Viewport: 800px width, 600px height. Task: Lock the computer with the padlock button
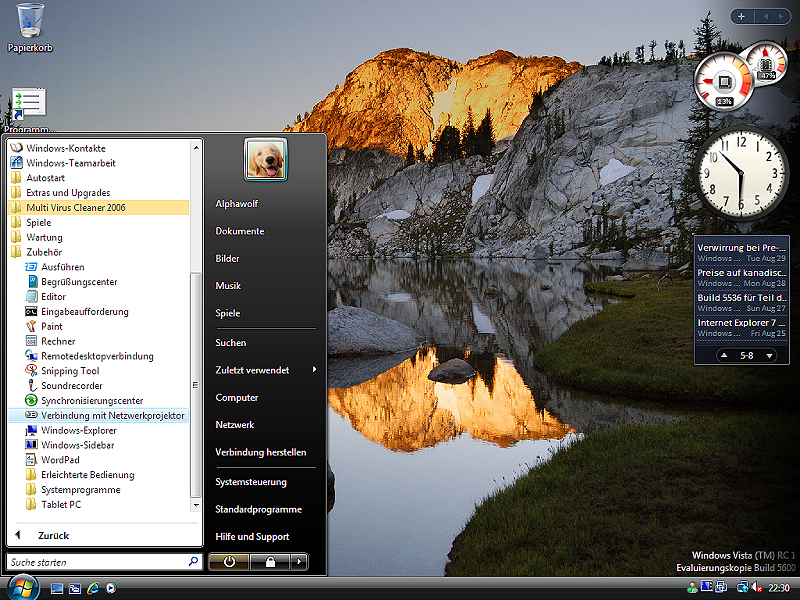point(270,562)
